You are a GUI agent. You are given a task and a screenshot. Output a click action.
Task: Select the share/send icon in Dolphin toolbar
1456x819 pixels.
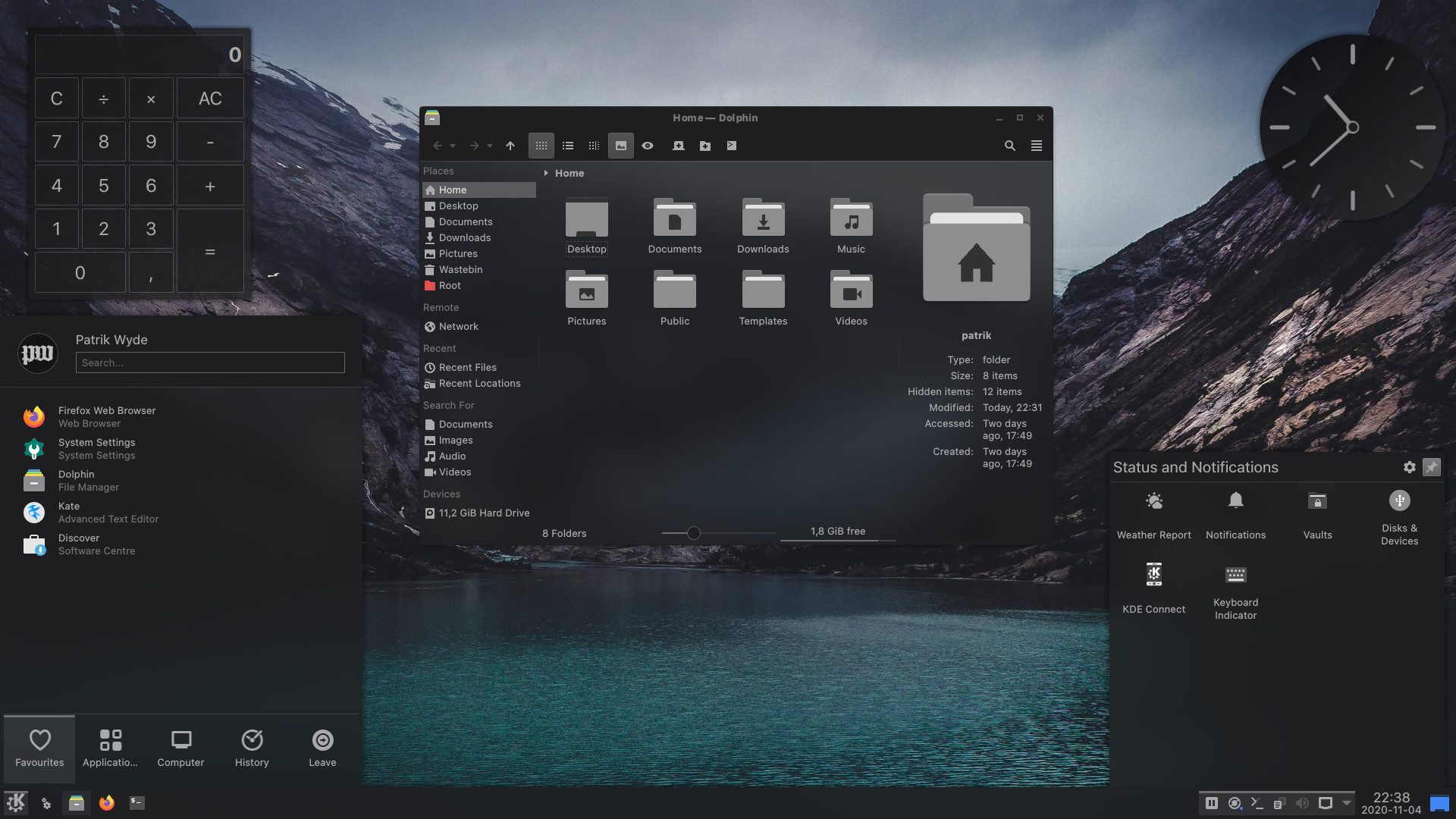731,145
